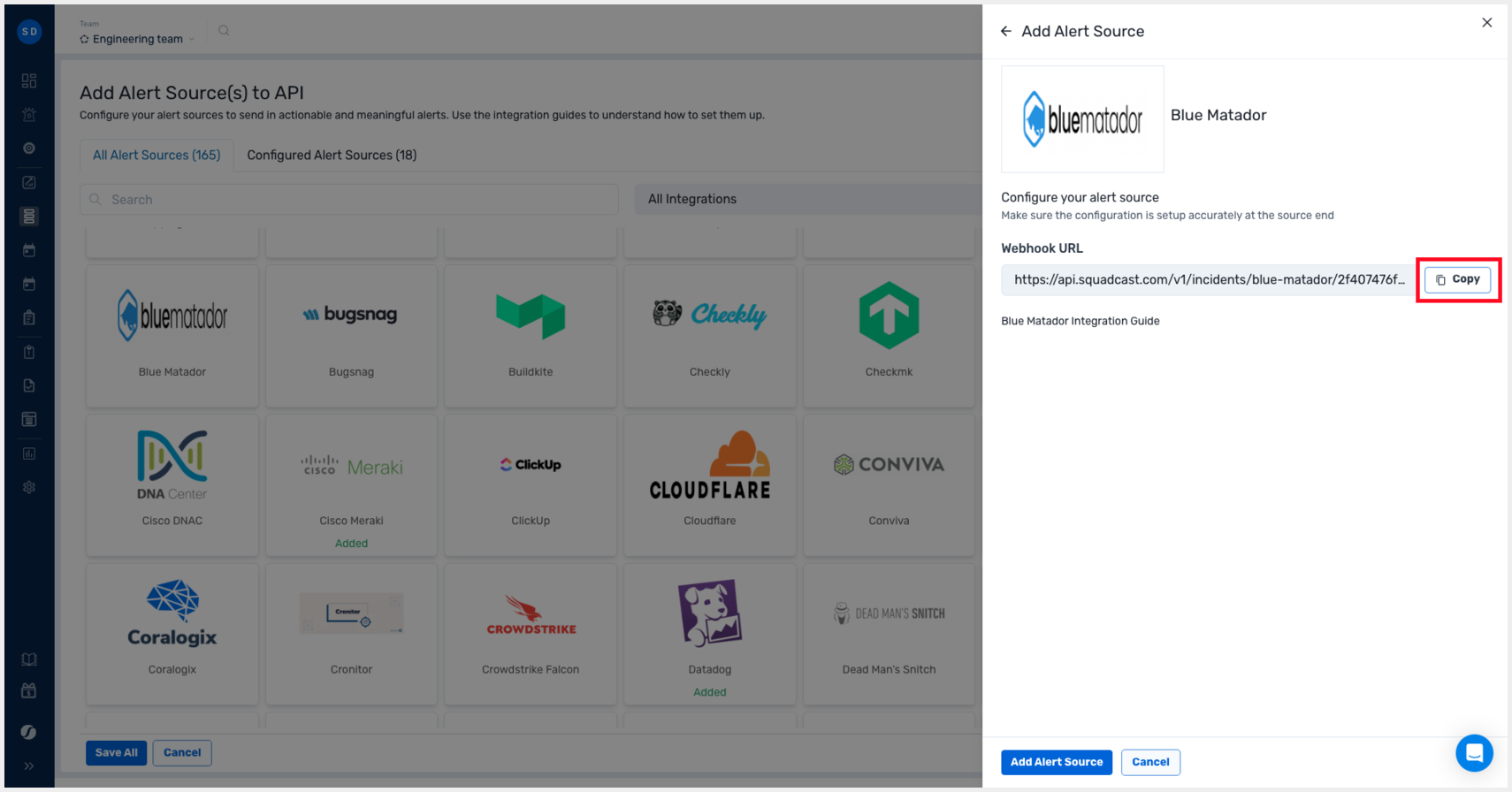Open the document checkmark icon in sidebar

(29, 385)
